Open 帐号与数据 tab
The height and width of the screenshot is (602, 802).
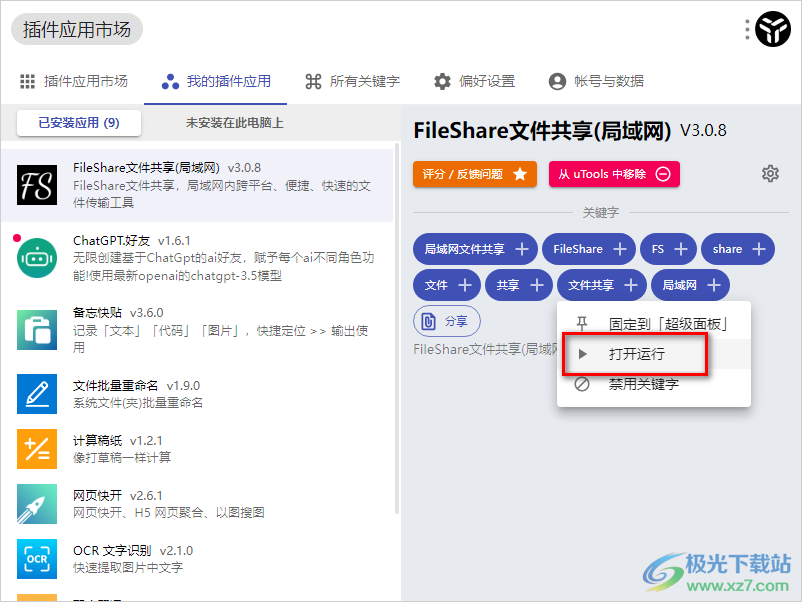(596, 81)
